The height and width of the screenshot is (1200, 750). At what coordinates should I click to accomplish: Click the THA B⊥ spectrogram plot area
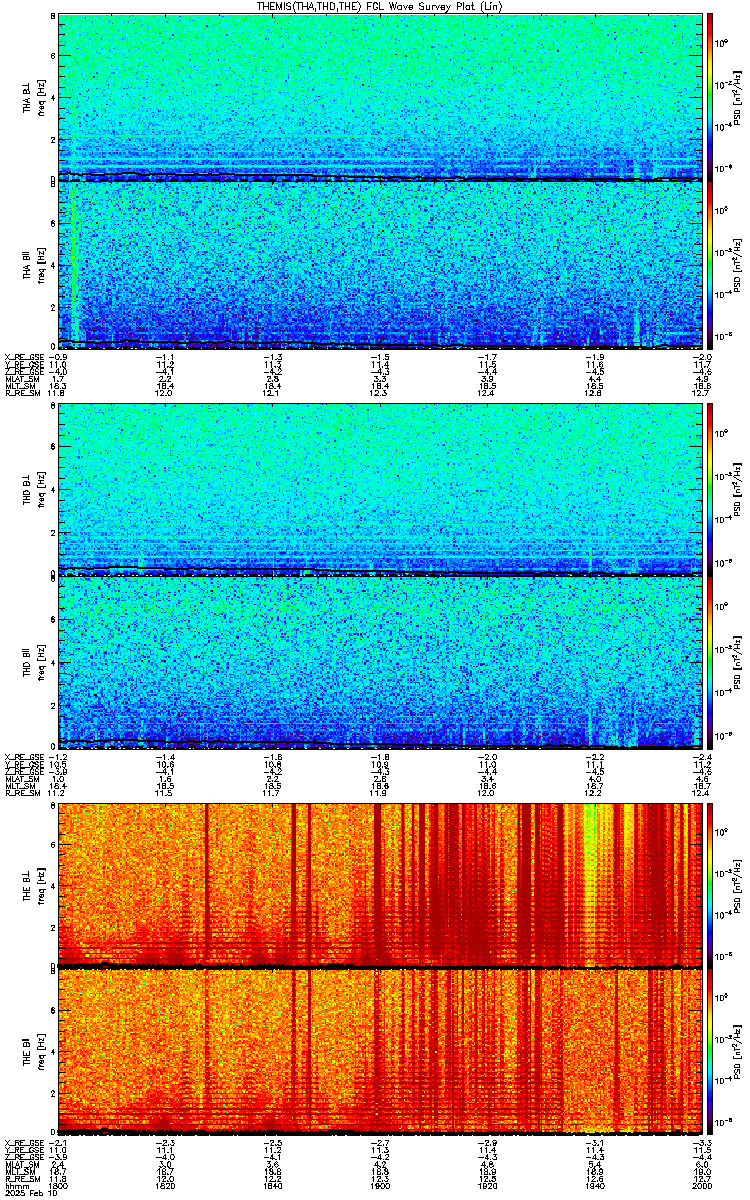(x=378, y=97)
